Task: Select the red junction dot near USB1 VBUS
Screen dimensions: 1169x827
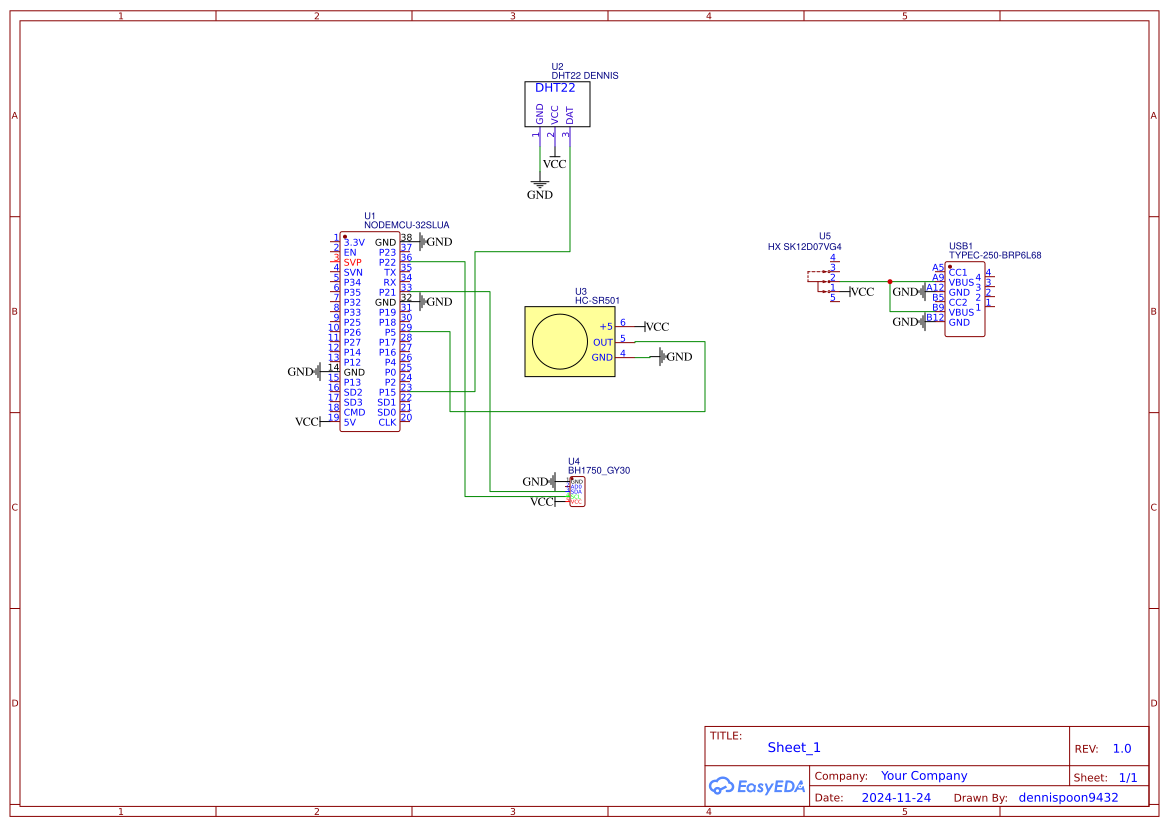Action: coord(890,282)
